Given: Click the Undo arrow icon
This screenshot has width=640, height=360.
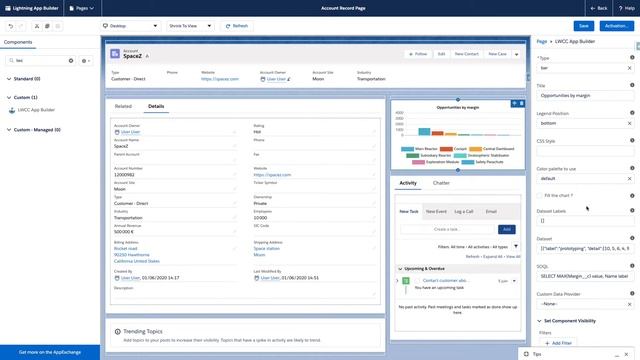Looking at the screenshot, I should click(11, 26).
